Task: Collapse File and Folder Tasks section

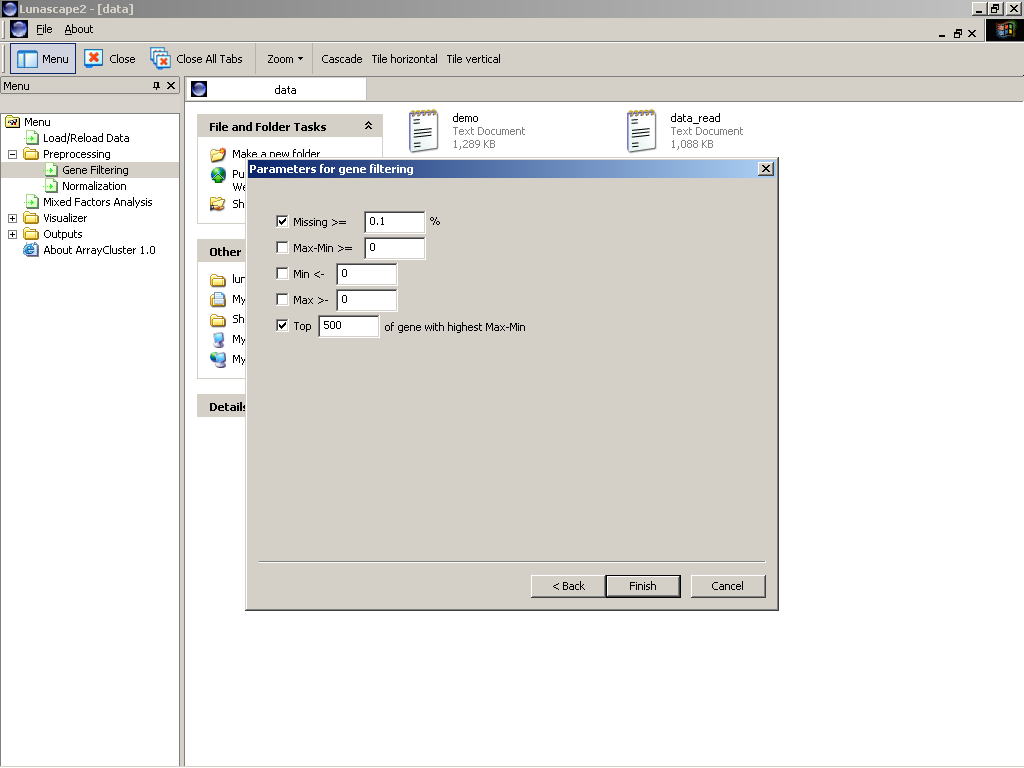Action: (368, 125)
